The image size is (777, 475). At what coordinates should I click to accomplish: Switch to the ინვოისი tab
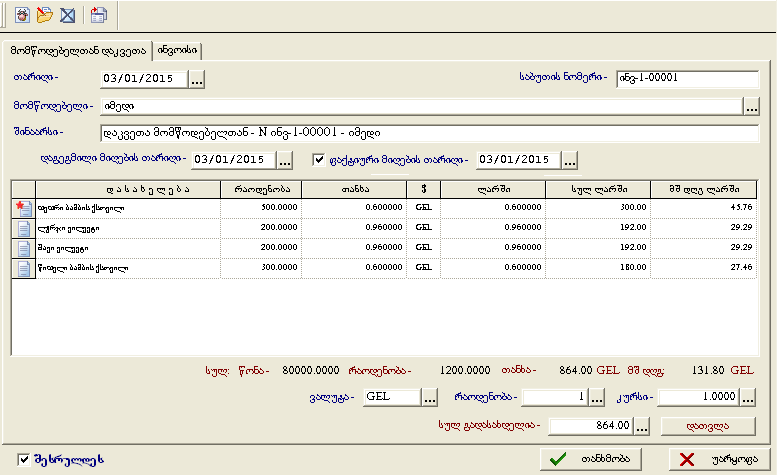tap(177, 51)
